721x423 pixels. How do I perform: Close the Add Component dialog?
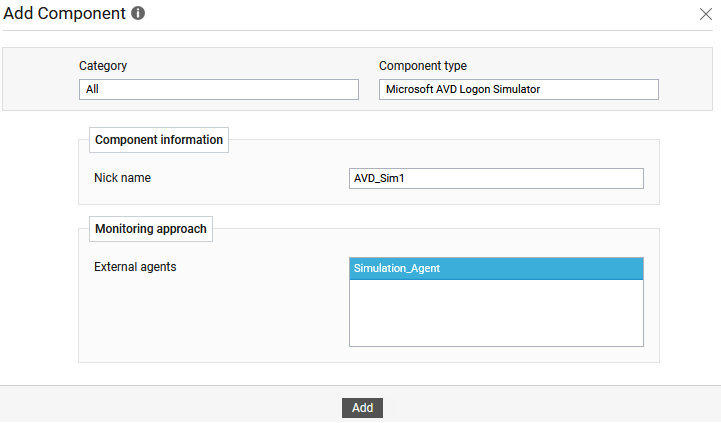[x=705, y=14]
